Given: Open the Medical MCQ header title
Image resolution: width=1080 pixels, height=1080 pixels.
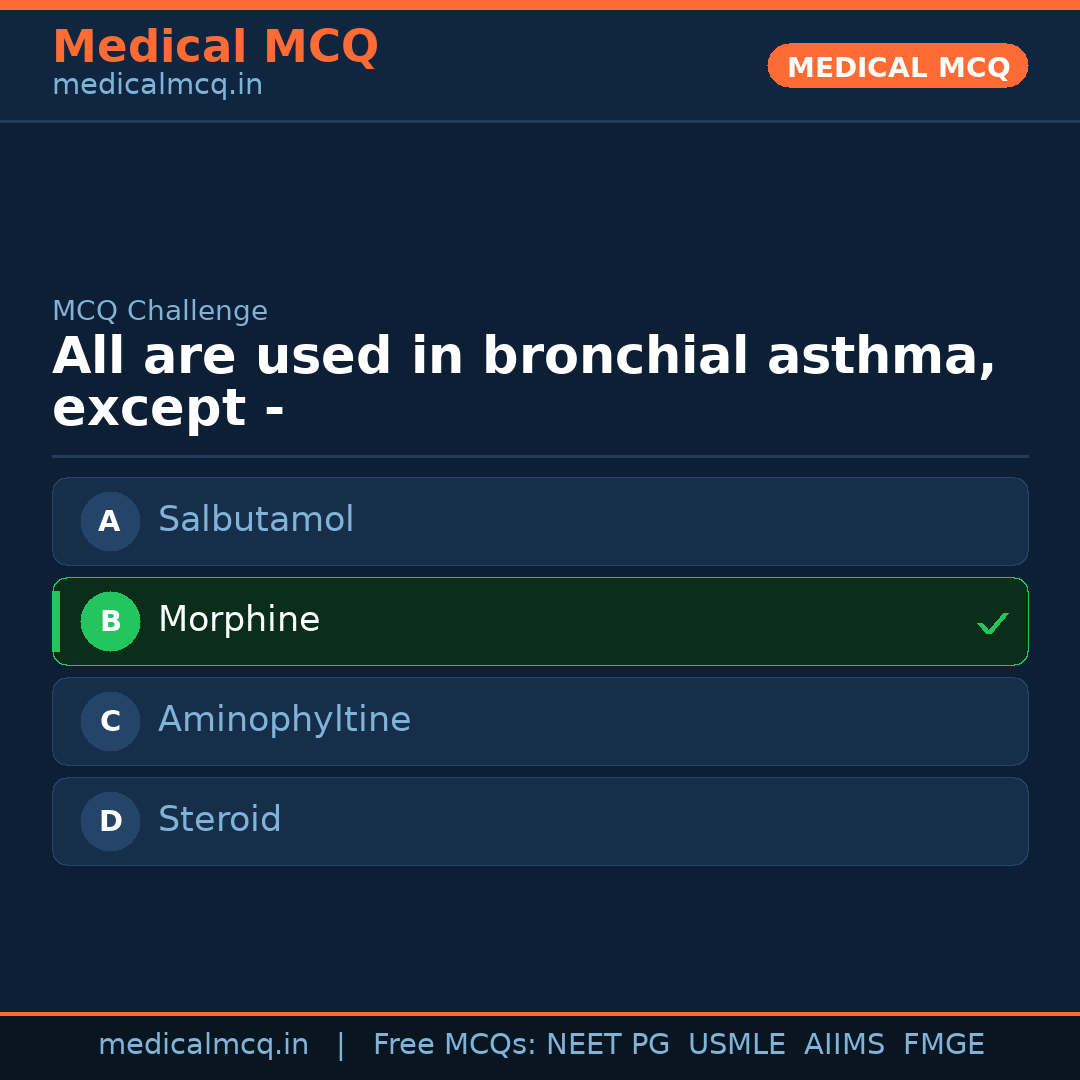Looking at the screenshot, I should [215, 47].
